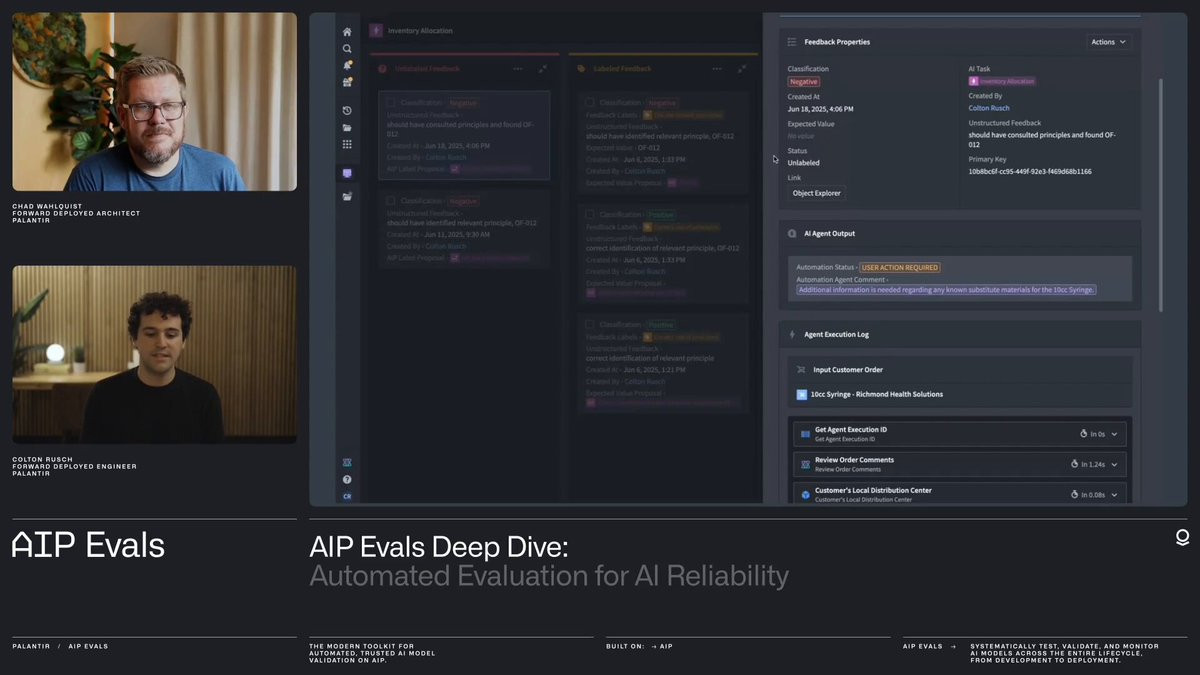This screenshot has height=675, width=1200.
Task: Open the applications grid icon
Action: pyautogui.click(x=347, y=144)
